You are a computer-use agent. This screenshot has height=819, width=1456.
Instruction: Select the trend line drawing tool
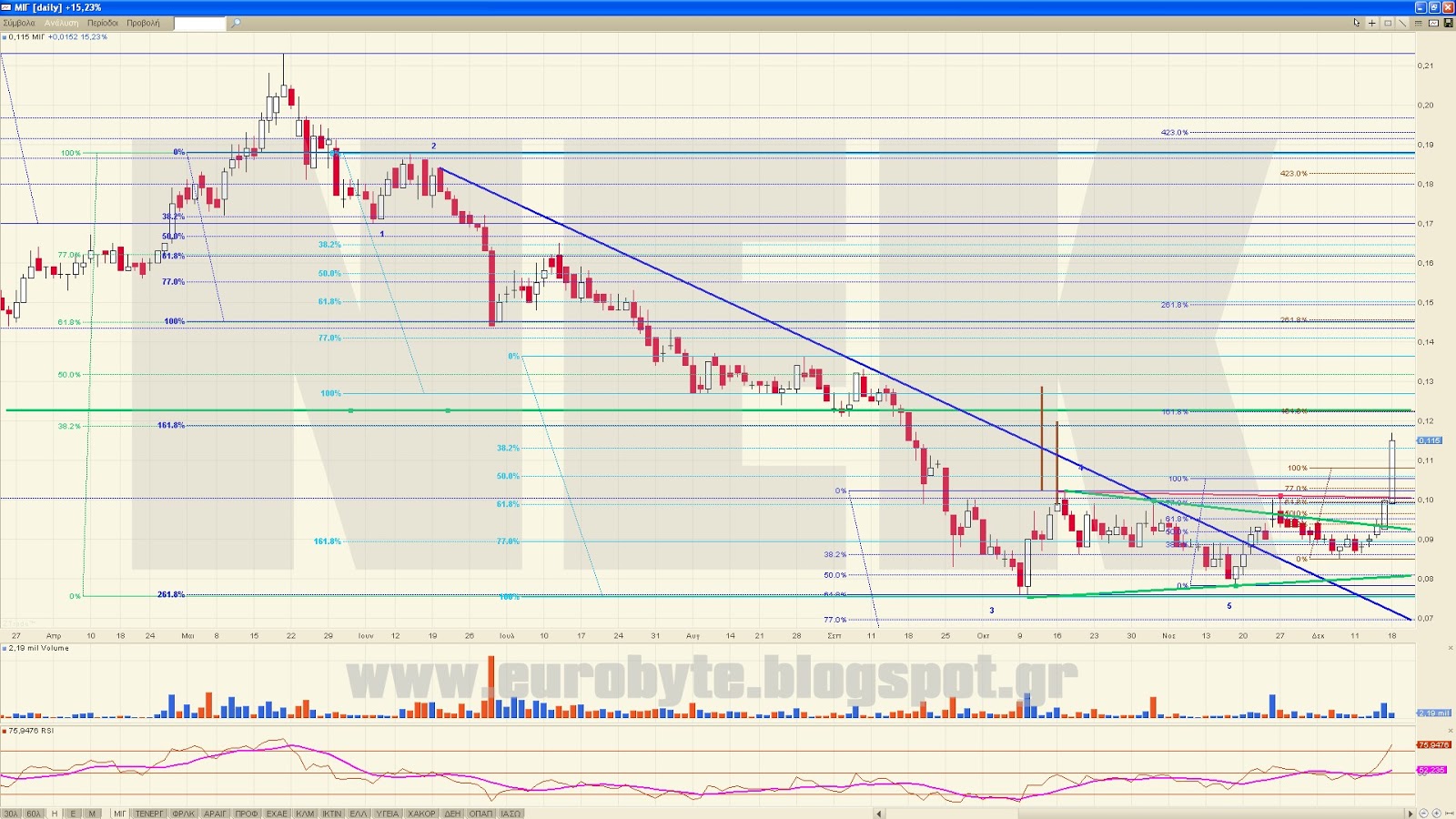(x=1402, y=23)
